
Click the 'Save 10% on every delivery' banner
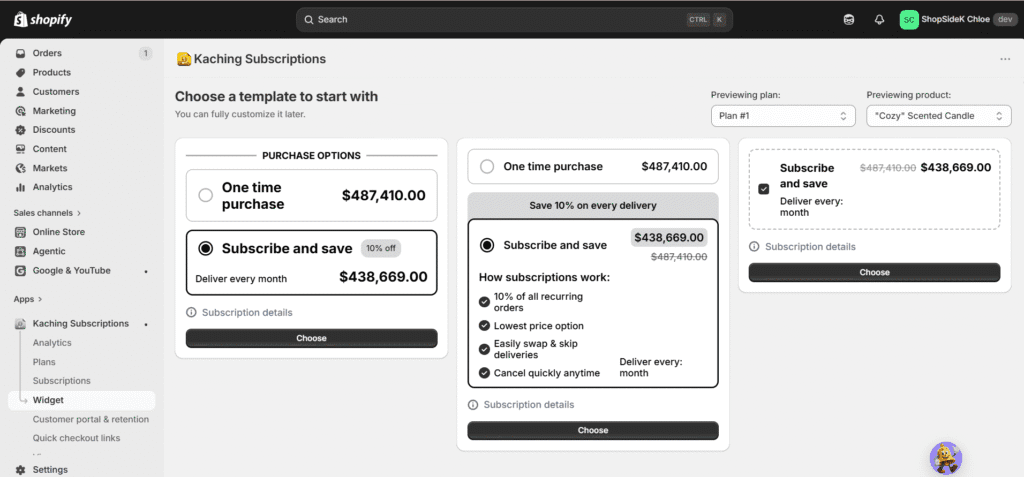pyautogui.click(x=593, y=206)
